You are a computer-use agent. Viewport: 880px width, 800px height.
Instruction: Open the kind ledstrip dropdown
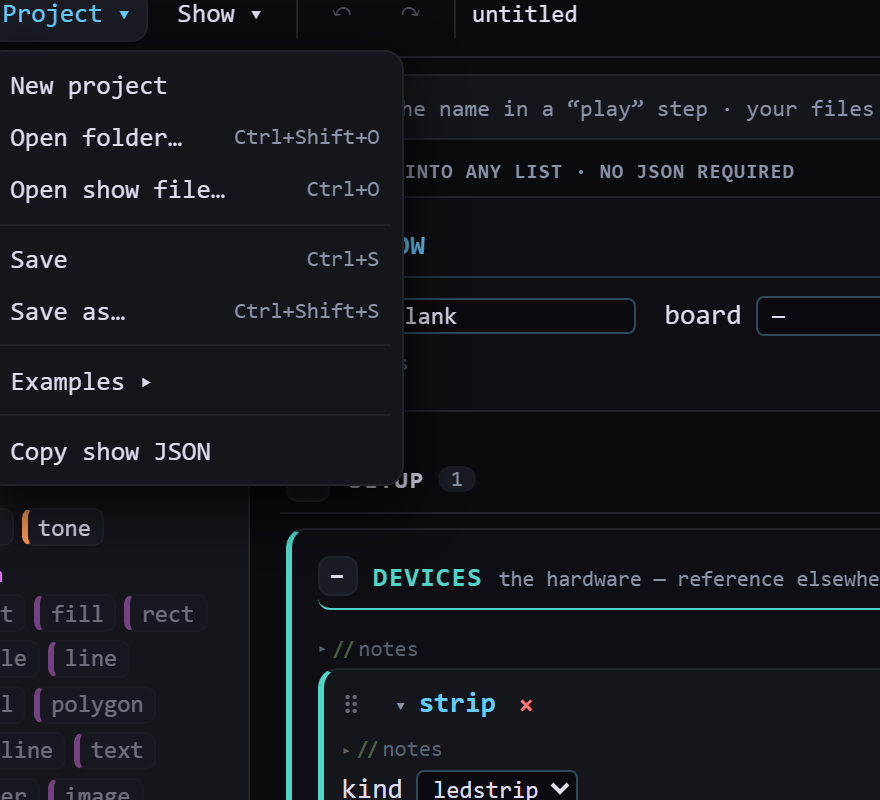click(x=497, y=787)
